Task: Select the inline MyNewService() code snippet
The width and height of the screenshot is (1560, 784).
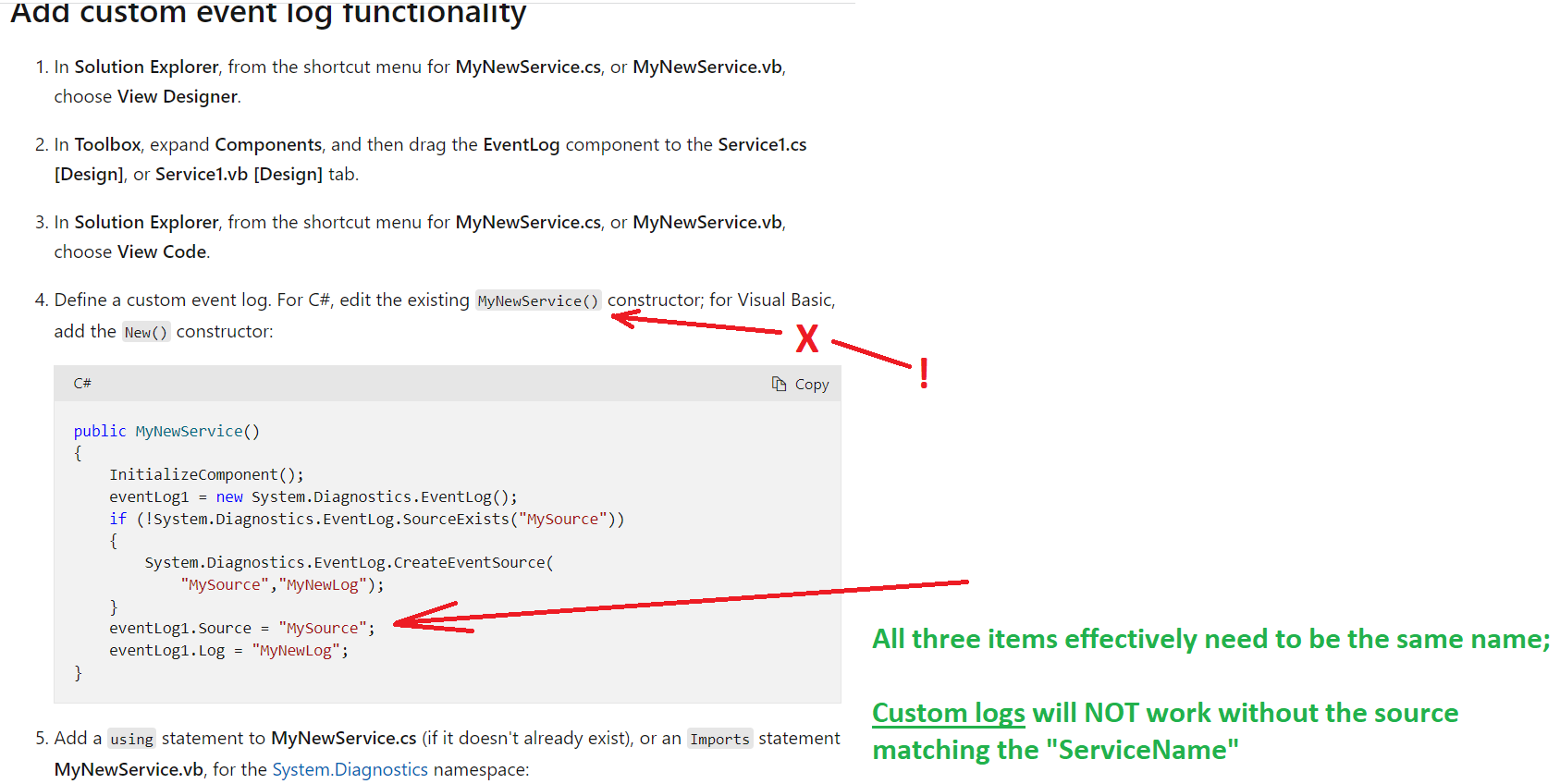Action: (537, 300)
